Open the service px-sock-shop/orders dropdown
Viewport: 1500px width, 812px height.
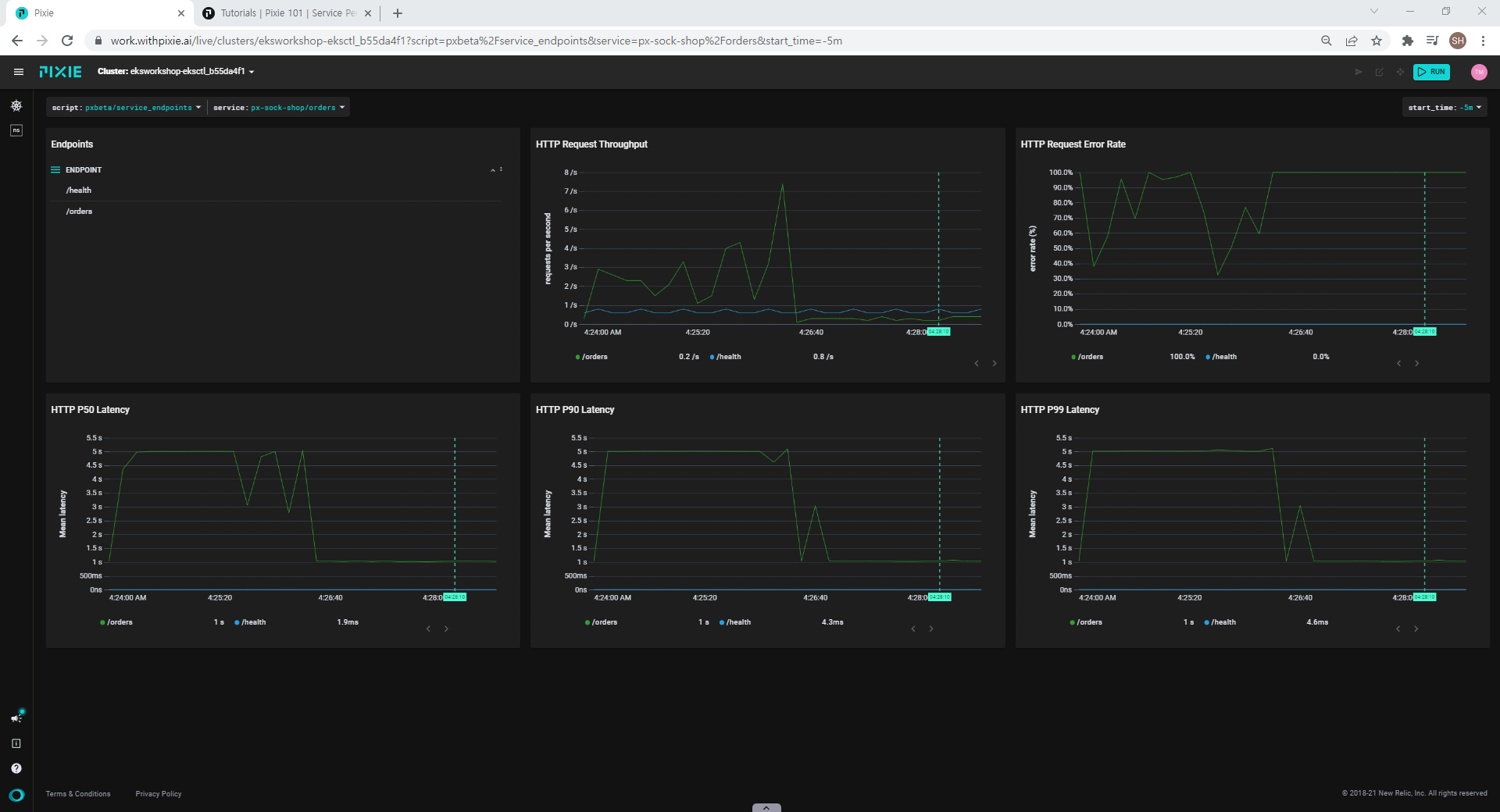[x=279, y=108]
